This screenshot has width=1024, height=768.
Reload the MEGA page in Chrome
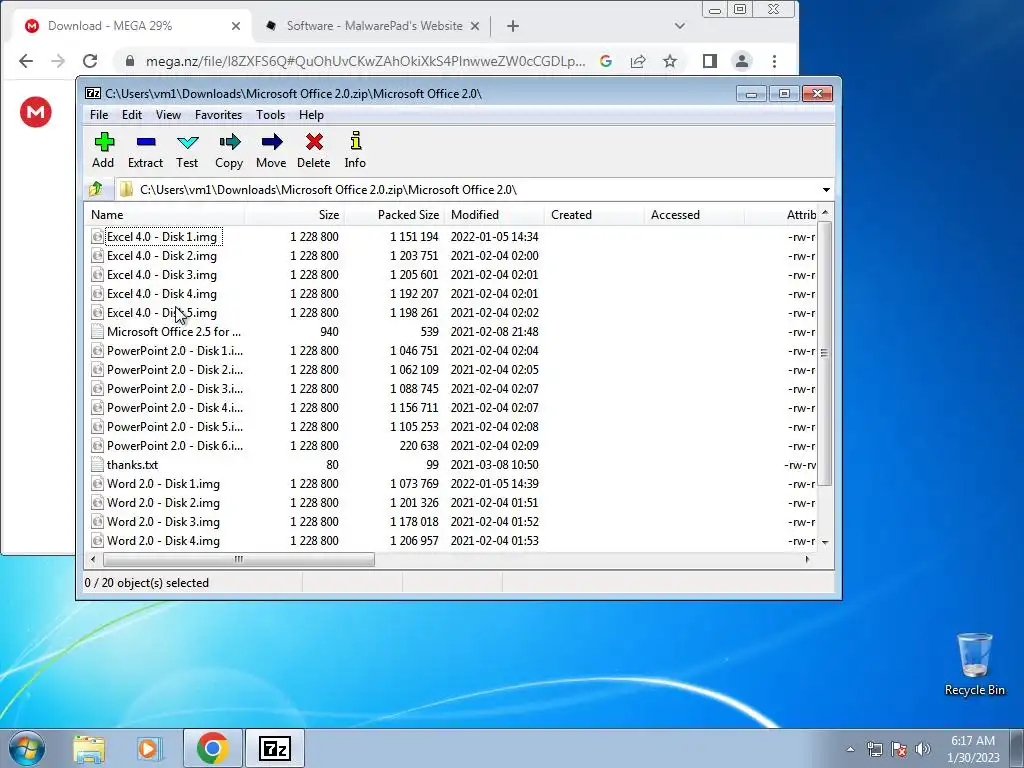90,61
